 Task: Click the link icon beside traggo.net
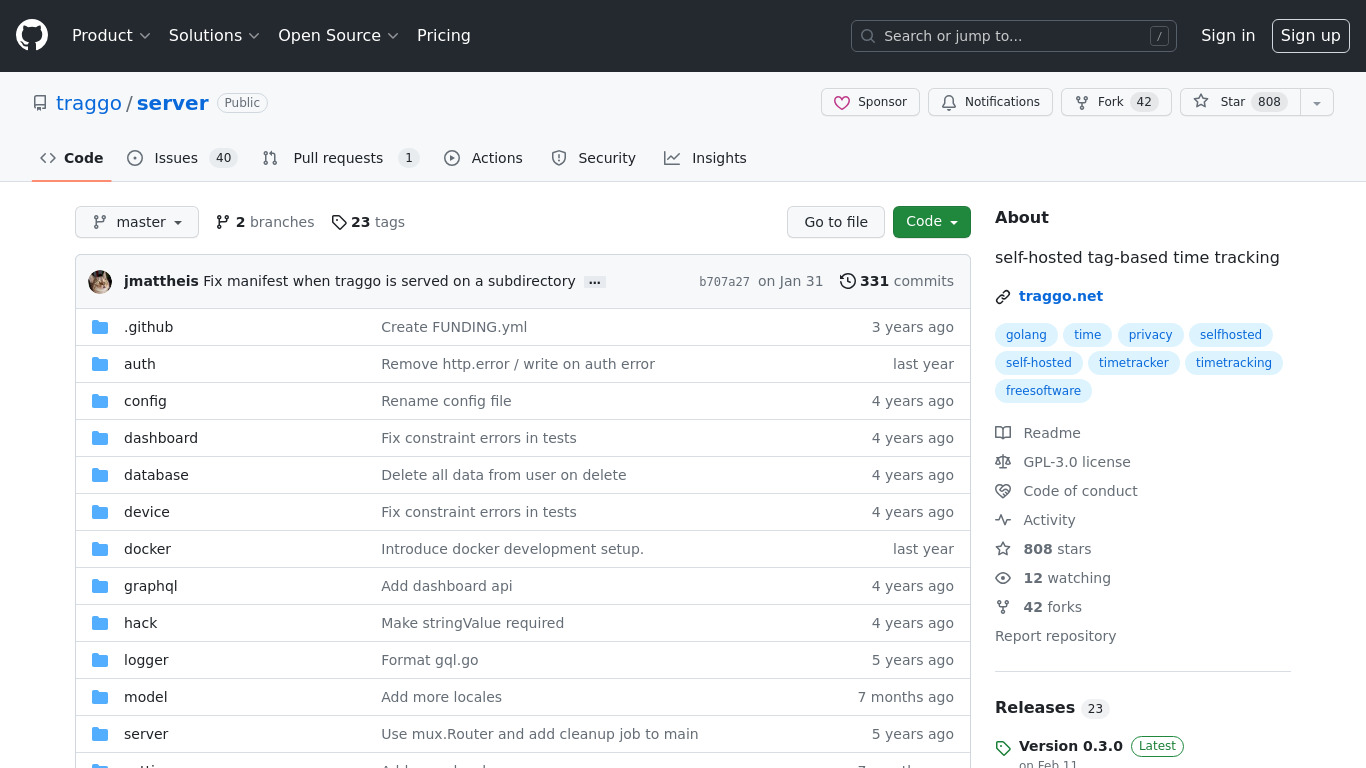1003,297
